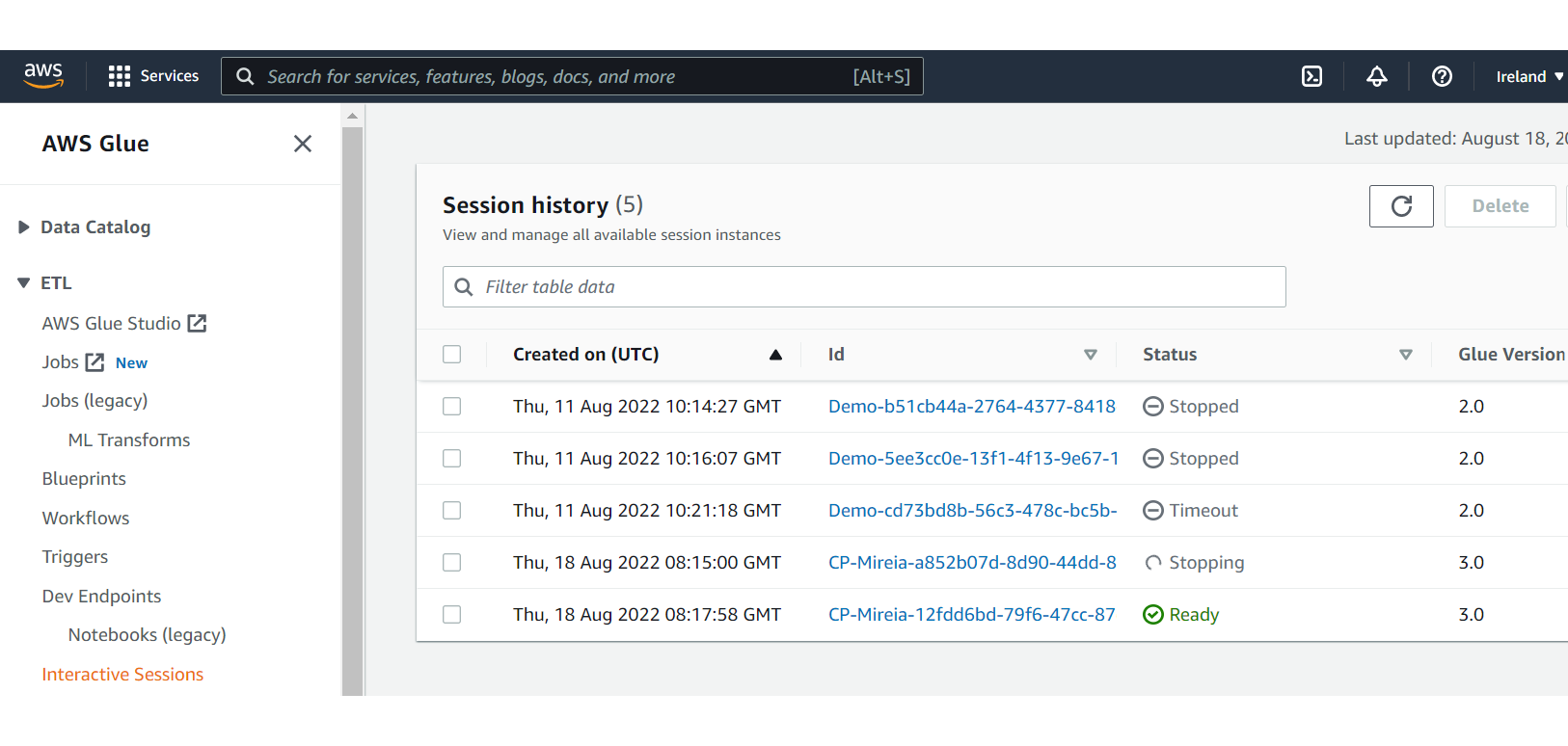Refresh the session history table
The image size is (1568, 746).
(x=1401, y=206)
